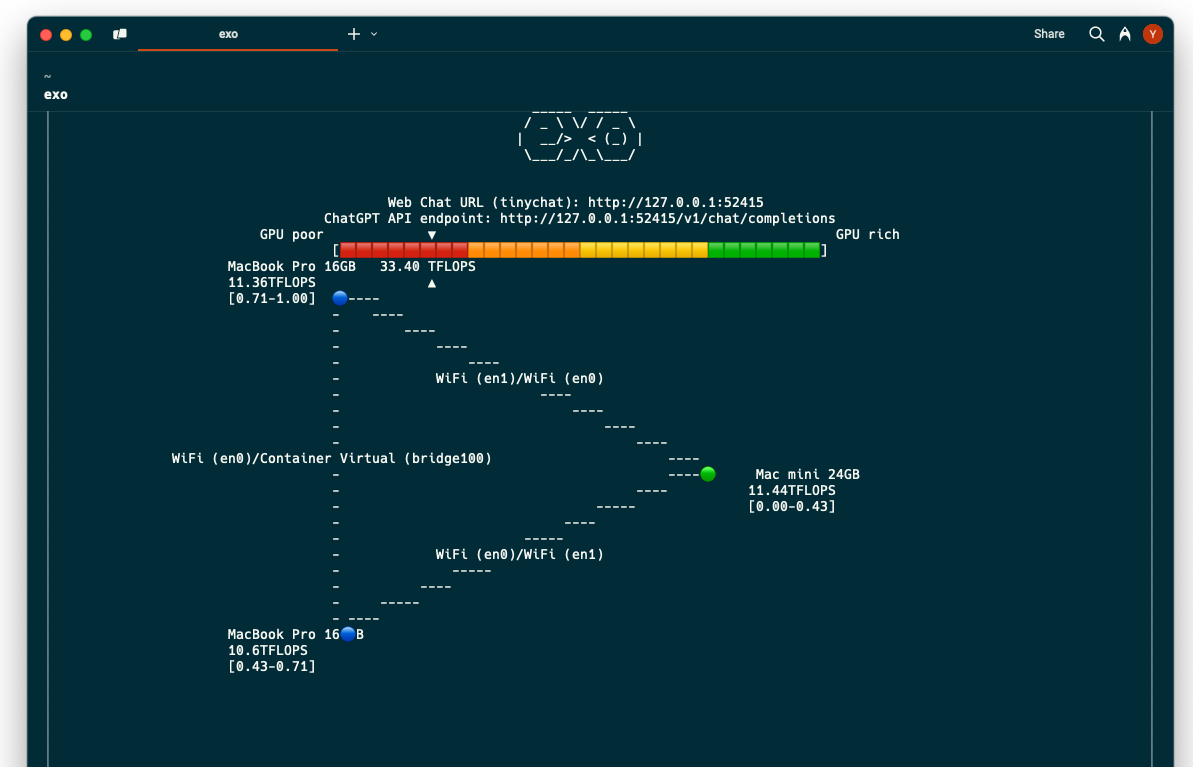The height and width of the screenshot is (767, 1193).
Task: Select the exo tab
Action: click(x=237, y=34)
